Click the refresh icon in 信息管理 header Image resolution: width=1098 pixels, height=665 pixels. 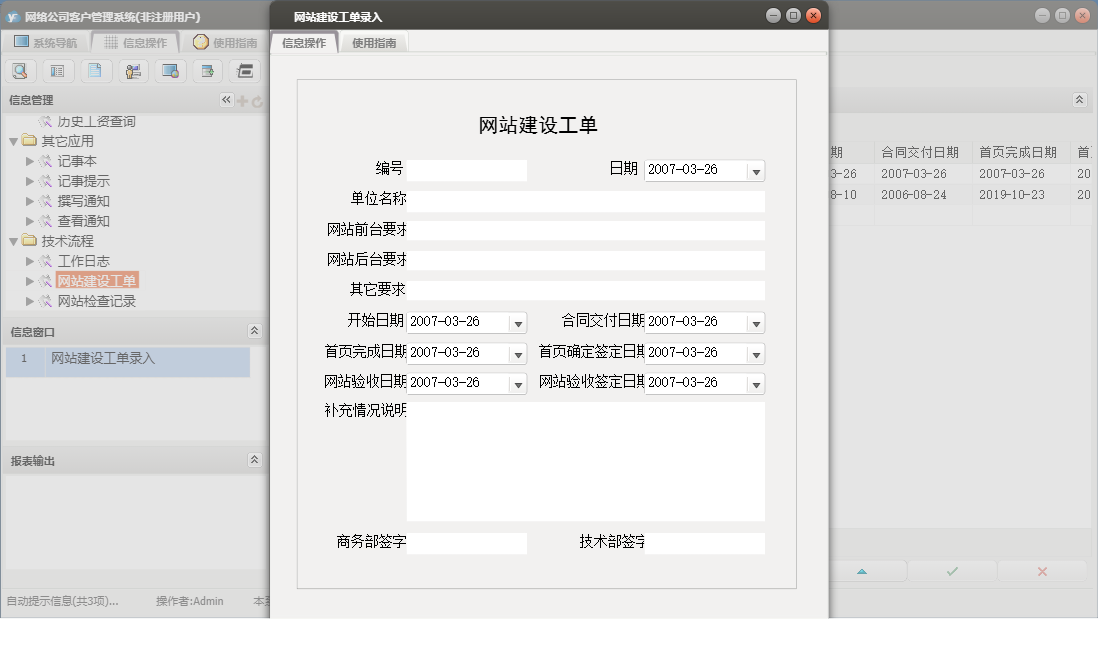(x=258, y=100)
